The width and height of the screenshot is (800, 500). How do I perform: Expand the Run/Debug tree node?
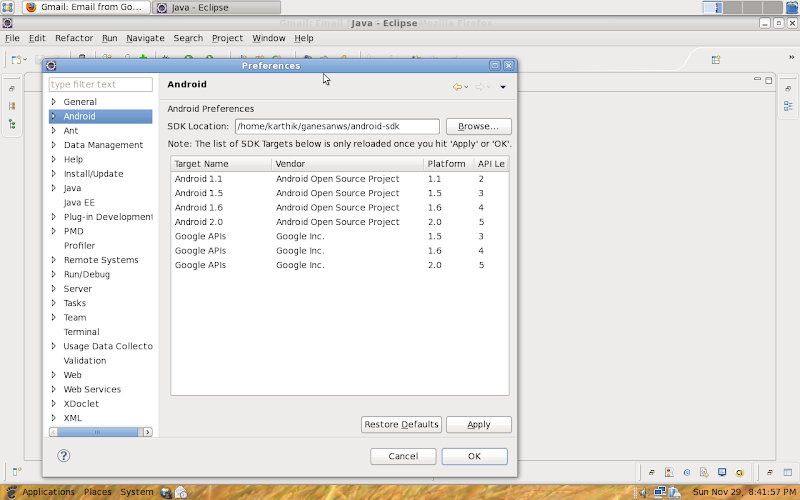tap(54, 274)
